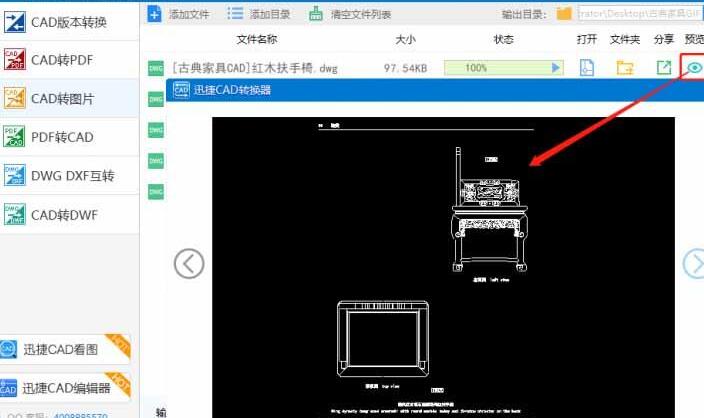This screenshot has height=418, width=704.
Task: Click the 100% progress bar
Action: pos(503,68)
